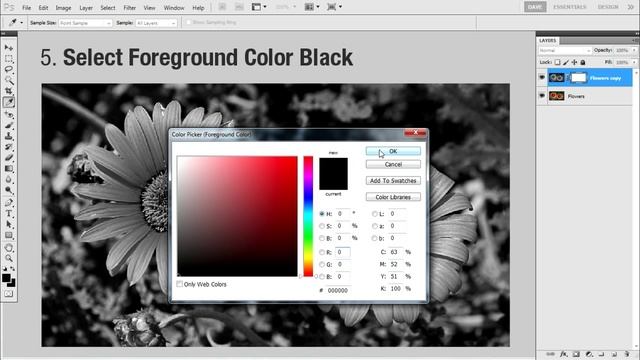Select the G green radio button
Image resolution: width=640 pixels, height=360 pixels.
[322, 264]
